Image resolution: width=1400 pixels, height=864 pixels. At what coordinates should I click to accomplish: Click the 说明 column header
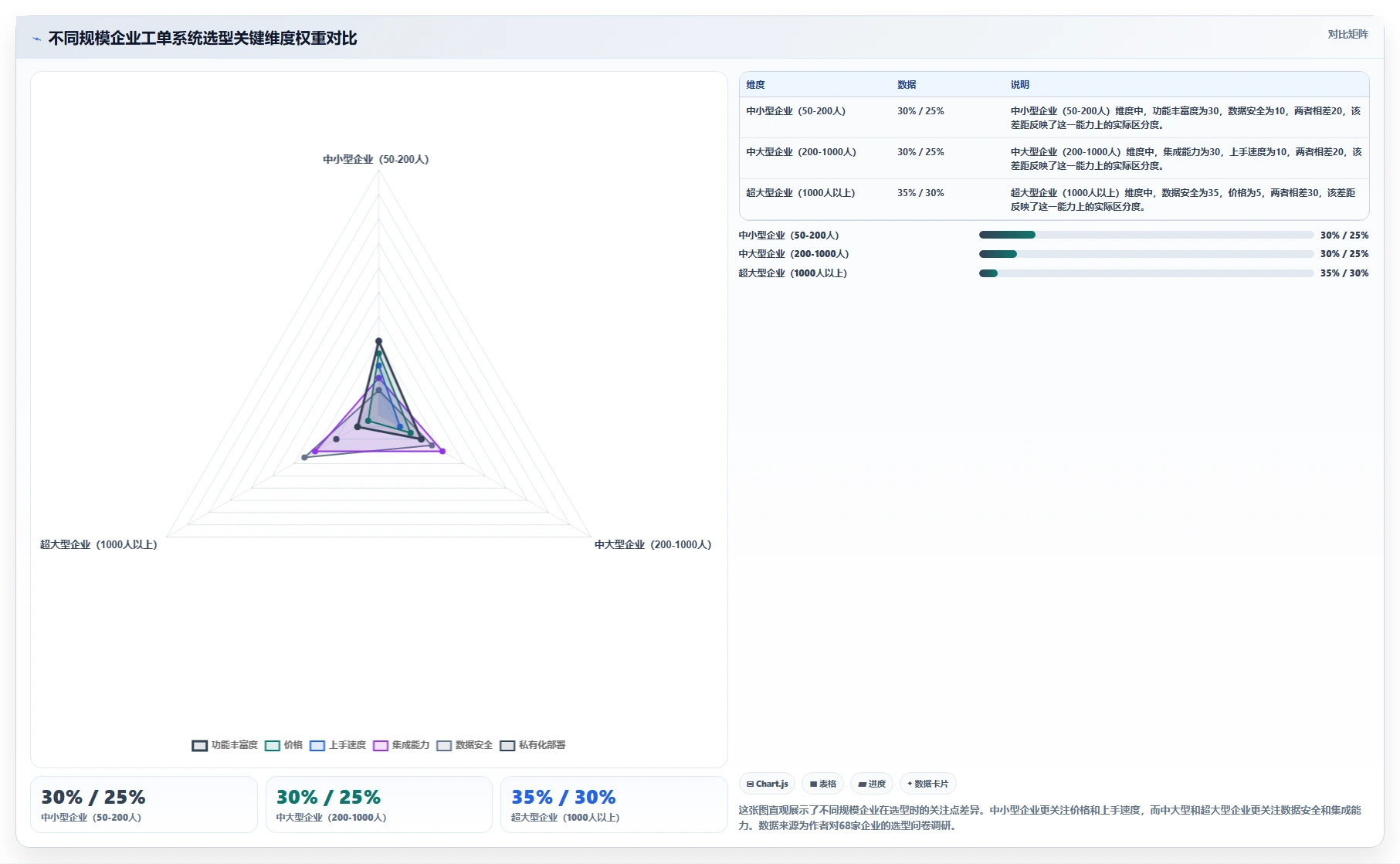[x=1020, y=85]
